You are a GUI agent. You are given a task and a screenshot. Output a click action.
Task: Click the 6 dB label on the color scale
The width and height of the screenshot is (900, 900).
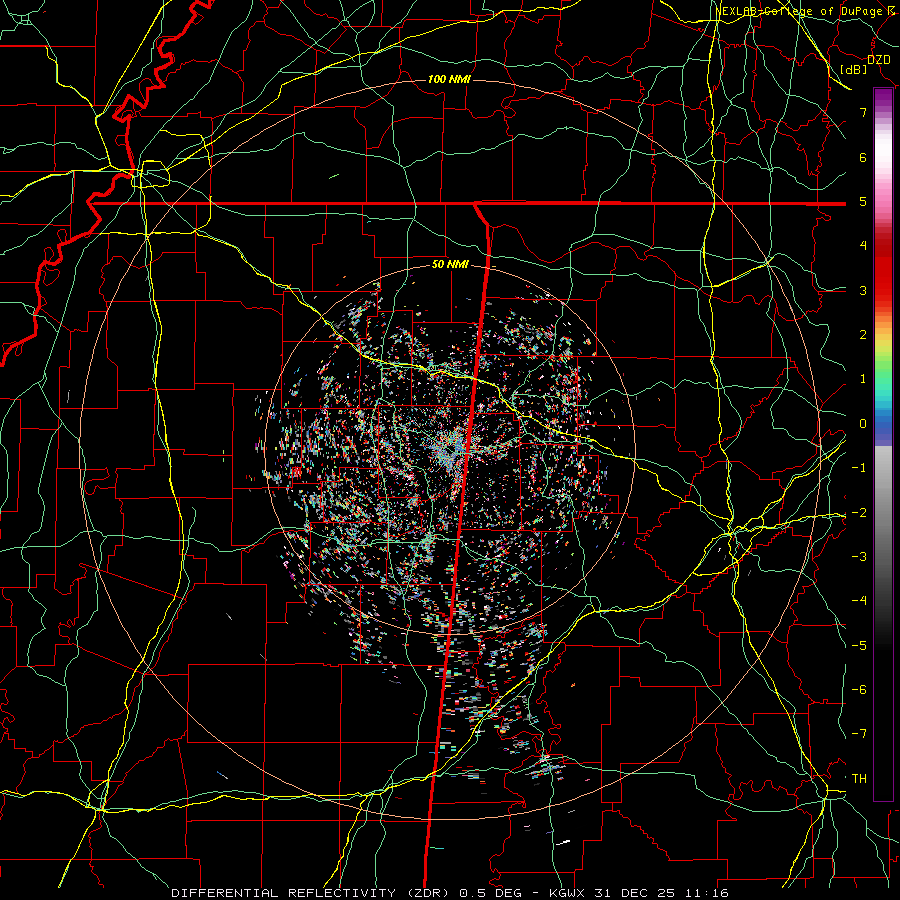click(863, 157)
